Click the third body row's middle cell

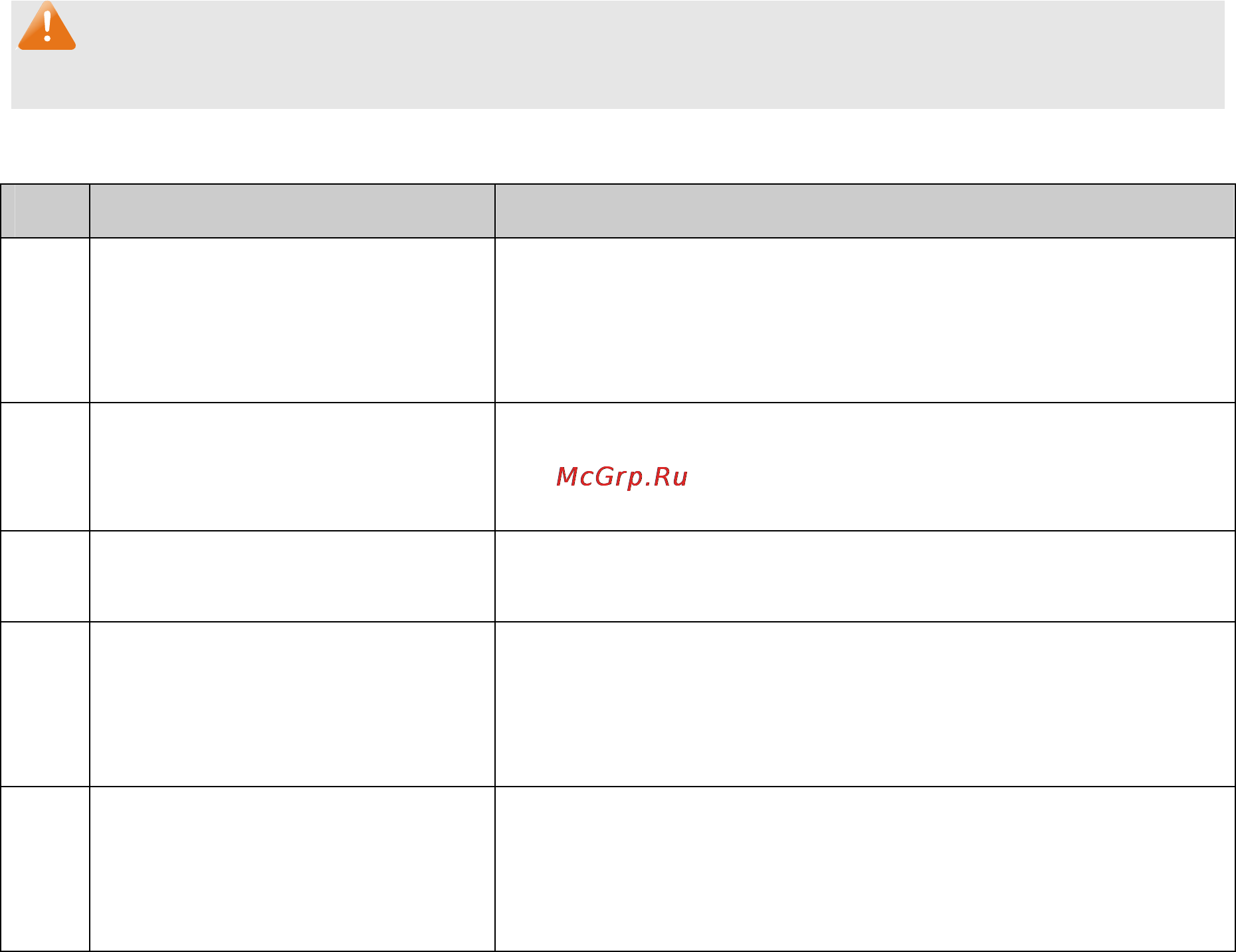(x=292, y=576)
